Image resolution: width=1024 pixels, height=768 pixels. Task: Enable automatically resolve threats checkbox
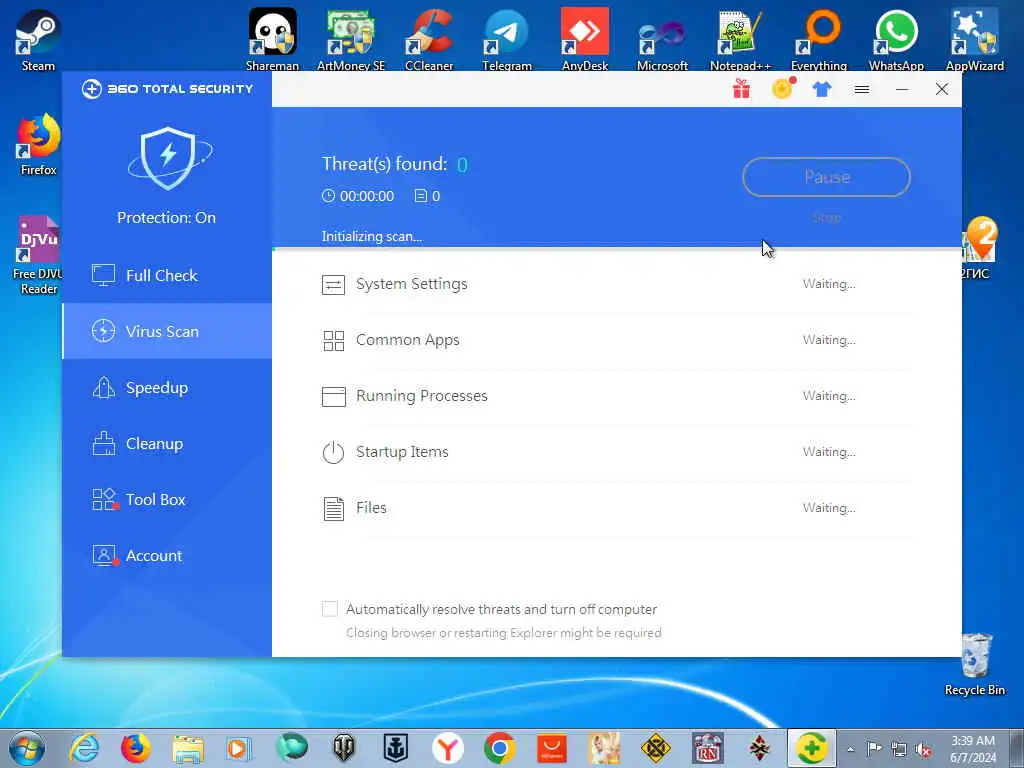coord(330,609)
